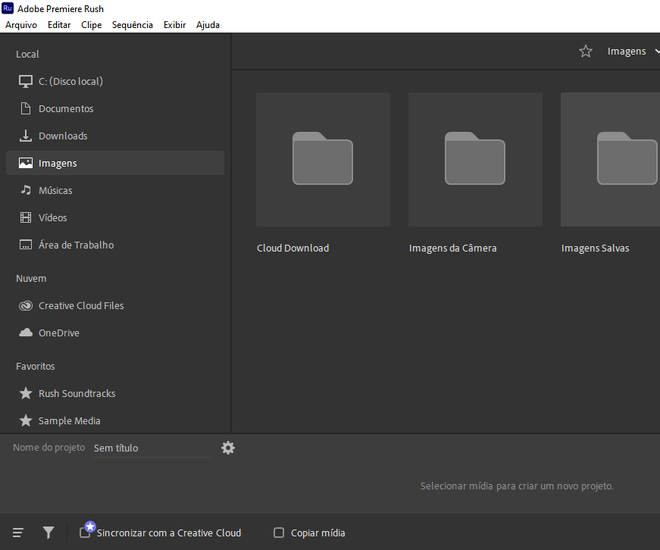This screenshot has width=660, height=550.
Task: Enable Sincronizar com a Creative Cloud checkbox
Action: coord(85,533)
